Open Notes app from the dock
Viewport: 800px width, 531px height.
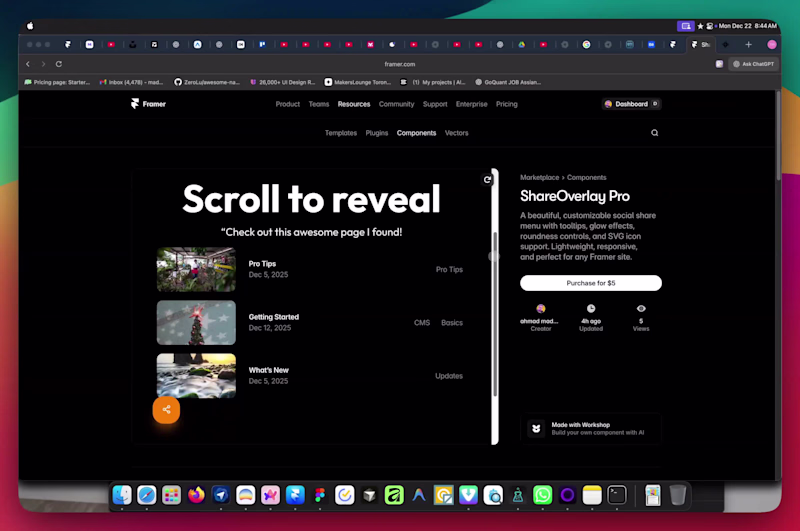592,495
